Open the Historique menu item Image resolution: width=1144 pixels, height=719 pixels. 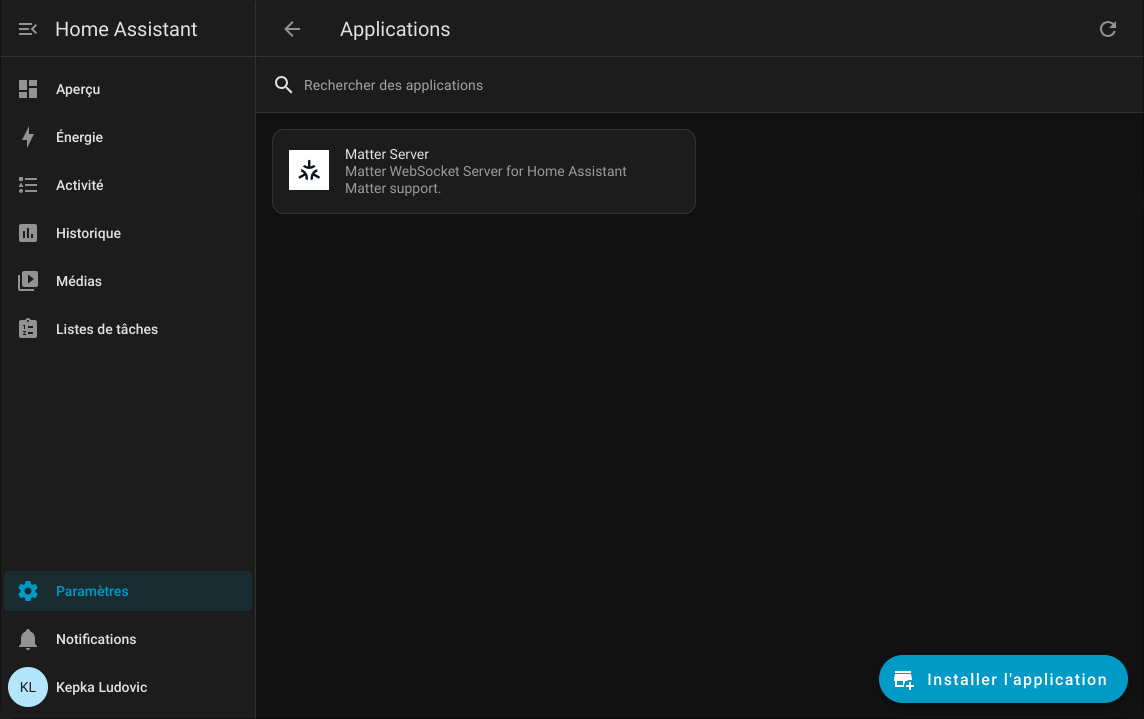[88, 234]
